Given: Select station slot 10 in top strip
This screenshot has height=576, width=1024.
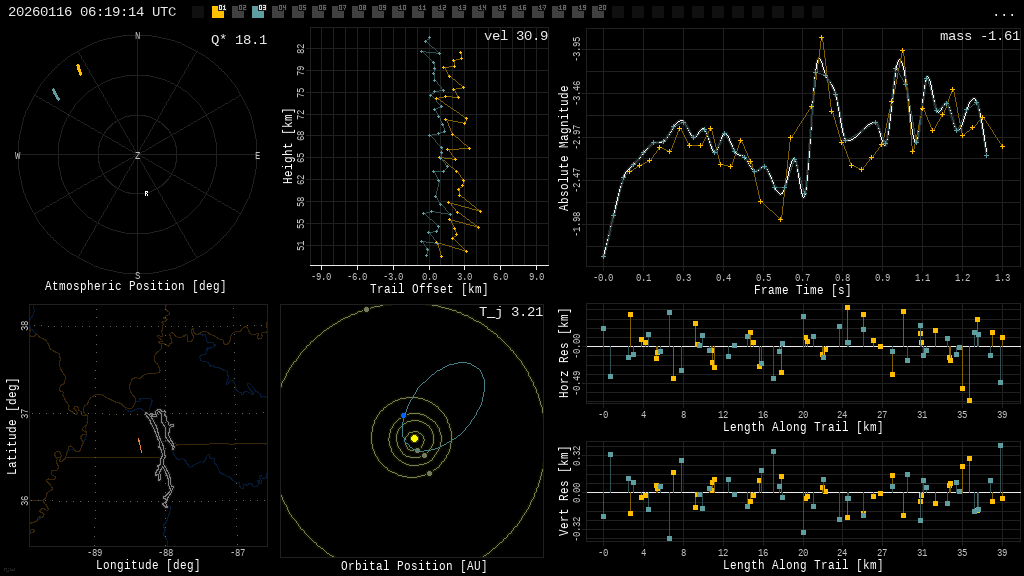Looking at the screenshot, I should tap(398, 12).
